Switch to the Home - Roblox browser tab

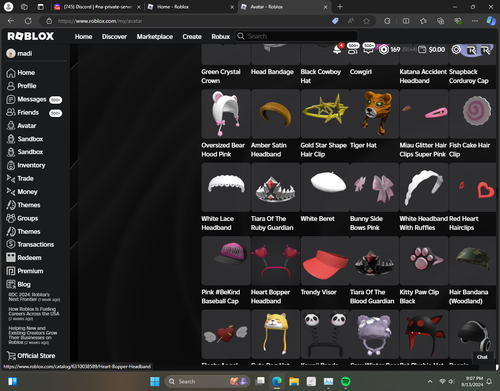click(x=191, y=7)
